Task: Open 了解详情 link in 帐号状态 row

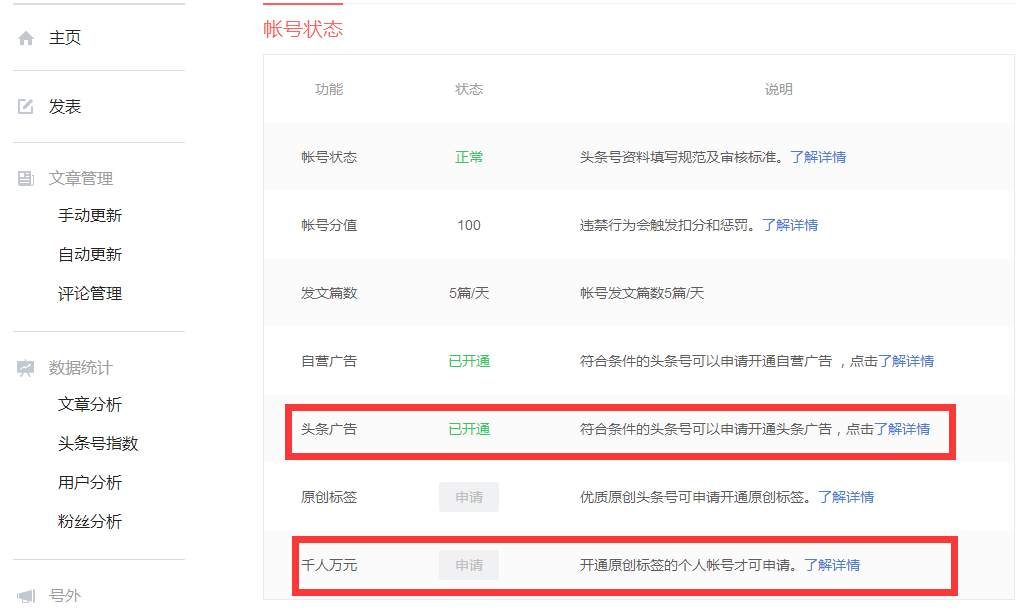Action: pyautogui.click(x=820, y=157)
